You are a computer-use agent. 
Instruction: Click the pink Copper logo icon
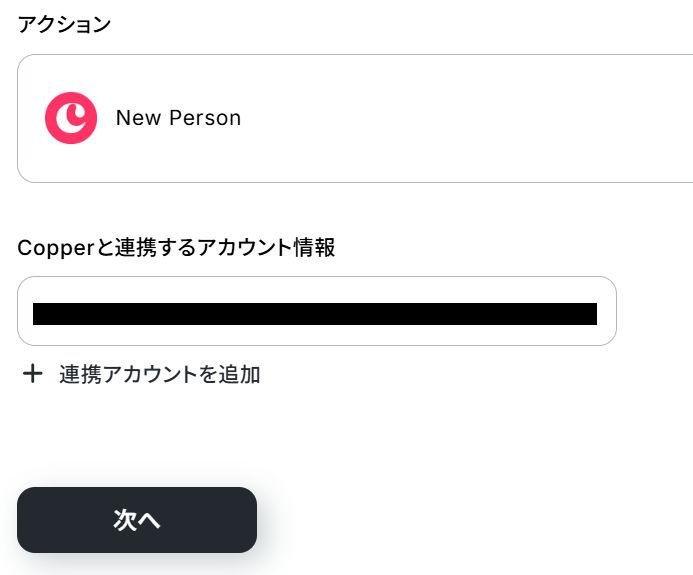(x=71, y=118)
